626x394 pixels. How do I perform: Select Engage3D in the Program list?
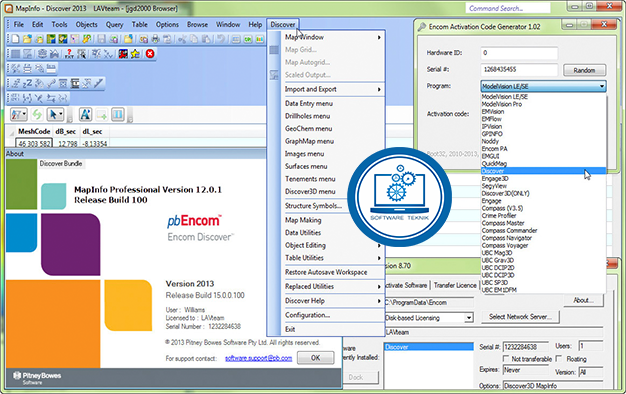543,179
